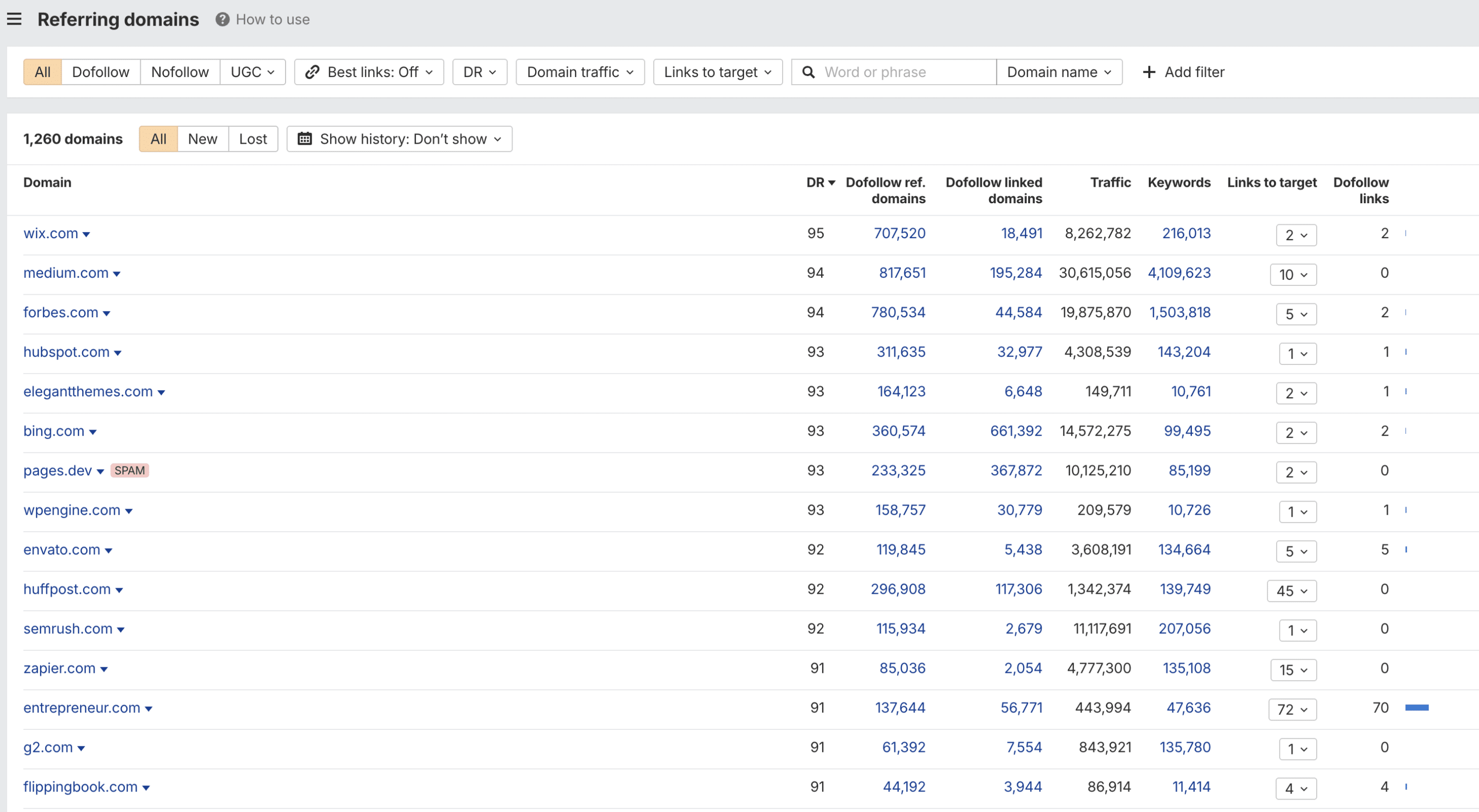Click the DR column sort arrow
This screenshot has width=1479, height=812.
[x=831, y=183]
